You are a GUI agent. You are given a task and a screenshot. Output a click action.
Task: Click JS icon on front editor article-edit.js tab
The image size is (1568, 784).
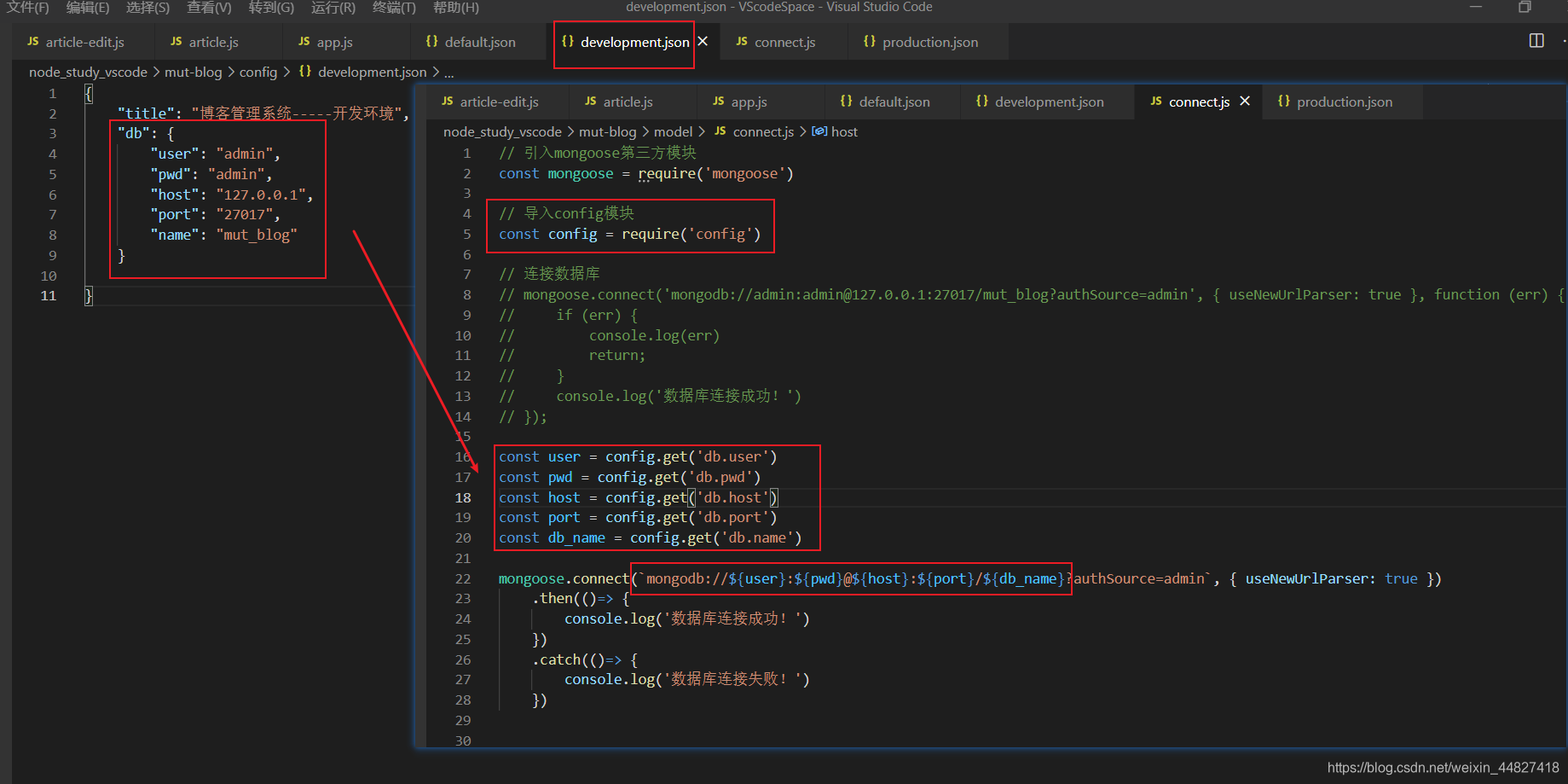pos(448,101)
